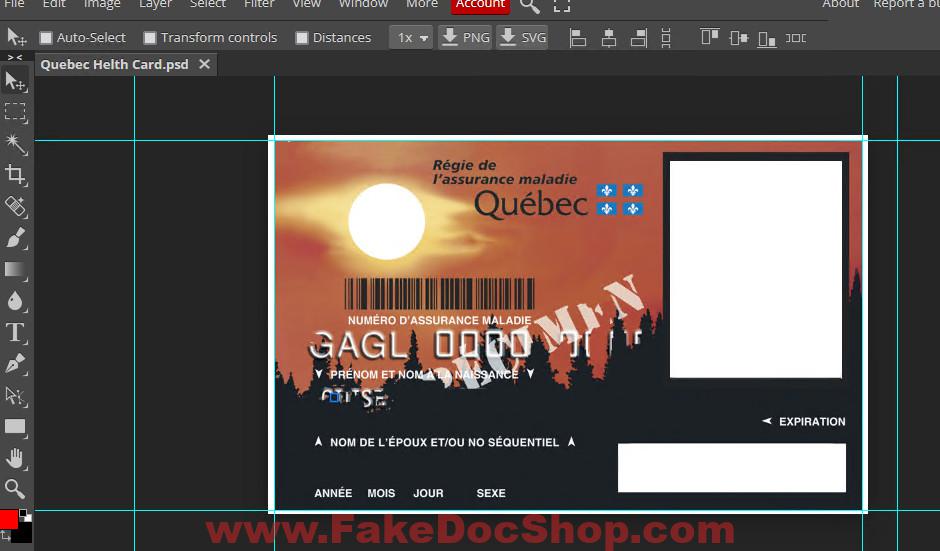This screenshot has width=940, height=551.
Task: Open the Filter menu
Action: [259, 4]
